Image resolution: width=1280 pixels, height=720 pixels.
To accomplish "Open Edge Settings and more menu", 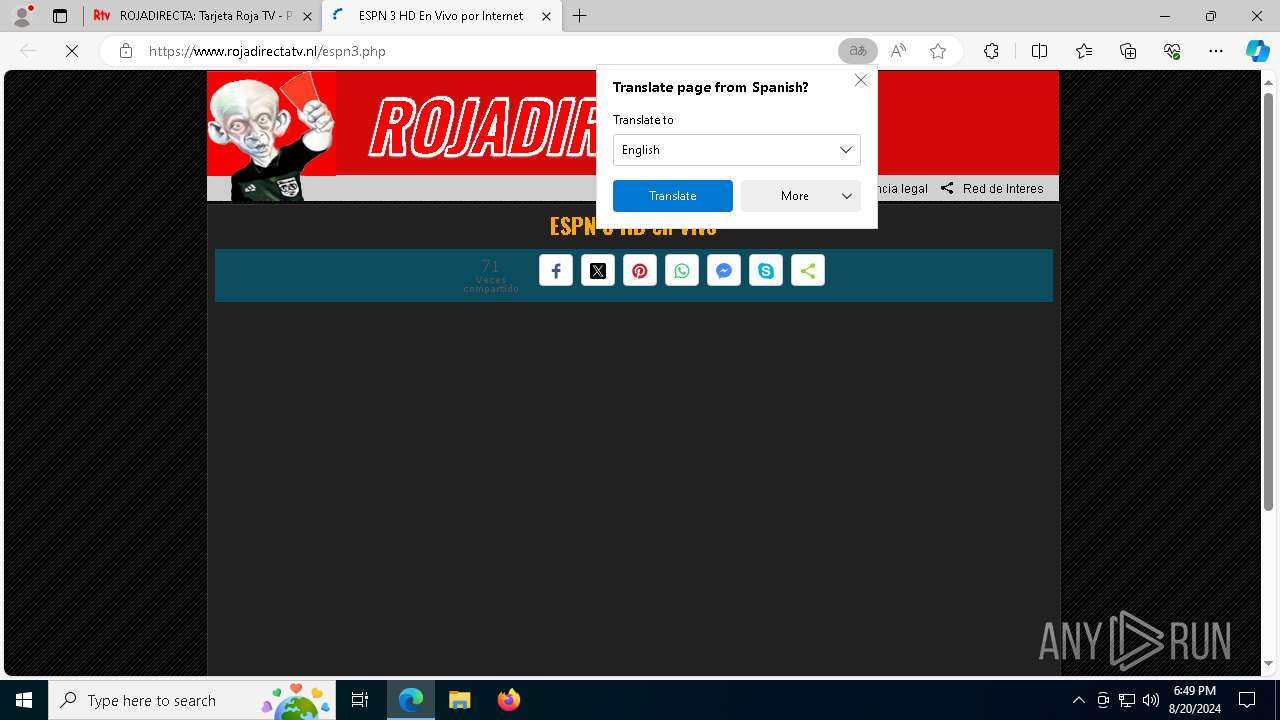I will [1216, 51].
